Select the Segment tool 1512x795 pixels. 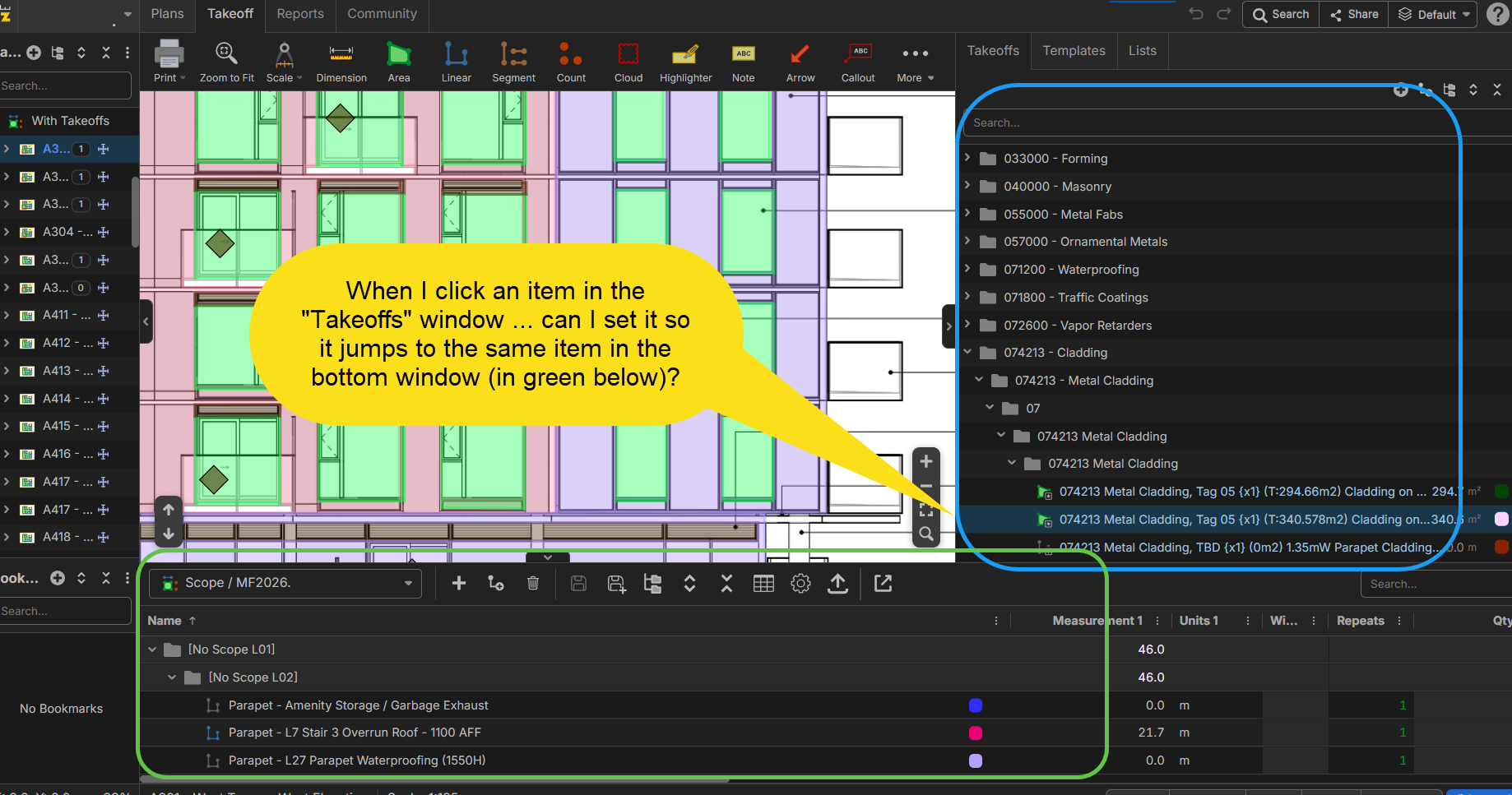coord(514,62)
